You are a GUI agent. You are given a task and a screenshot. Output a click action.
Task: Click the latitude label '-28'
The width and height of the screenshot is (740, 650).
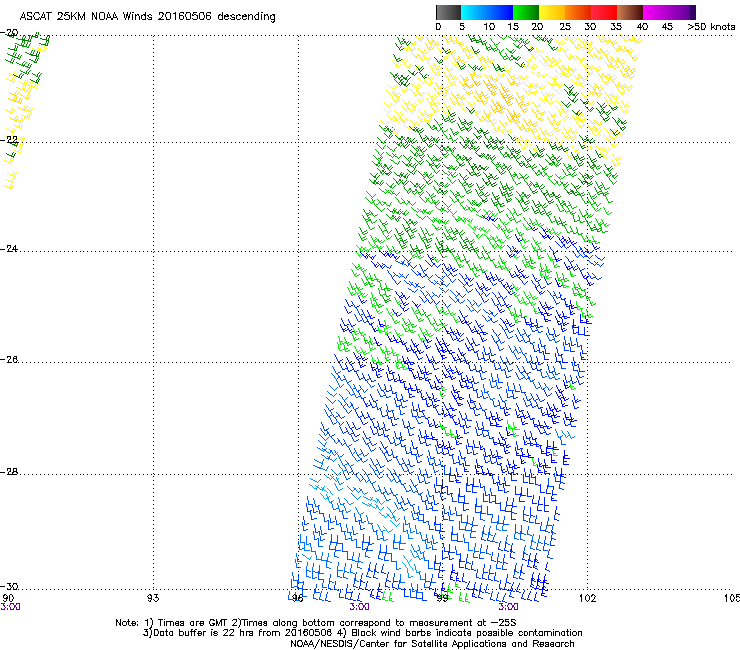(9, 472)
